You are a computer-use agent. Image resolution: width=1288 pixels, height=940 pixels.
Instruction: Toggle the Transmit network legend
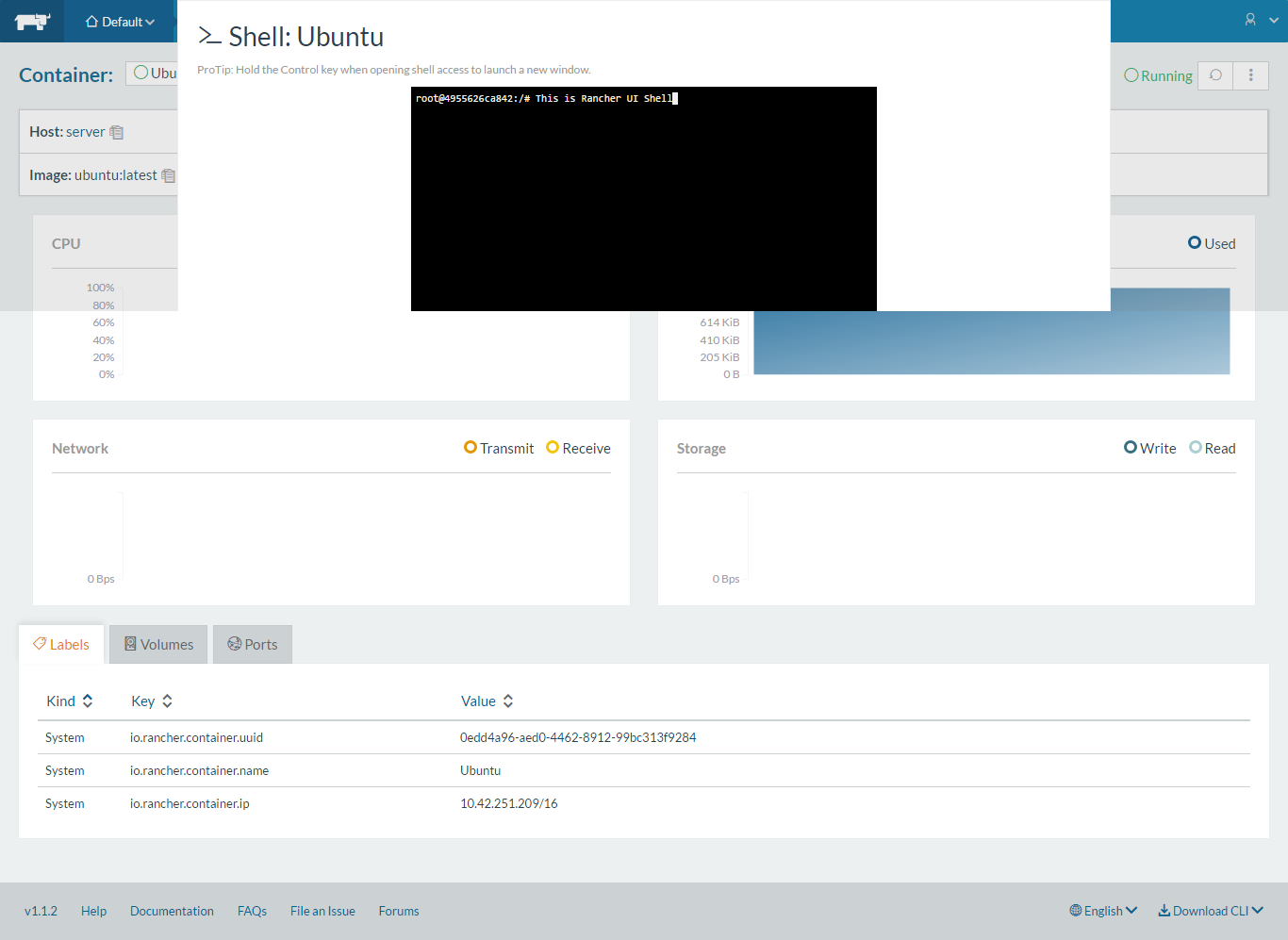tap(499, 448)
